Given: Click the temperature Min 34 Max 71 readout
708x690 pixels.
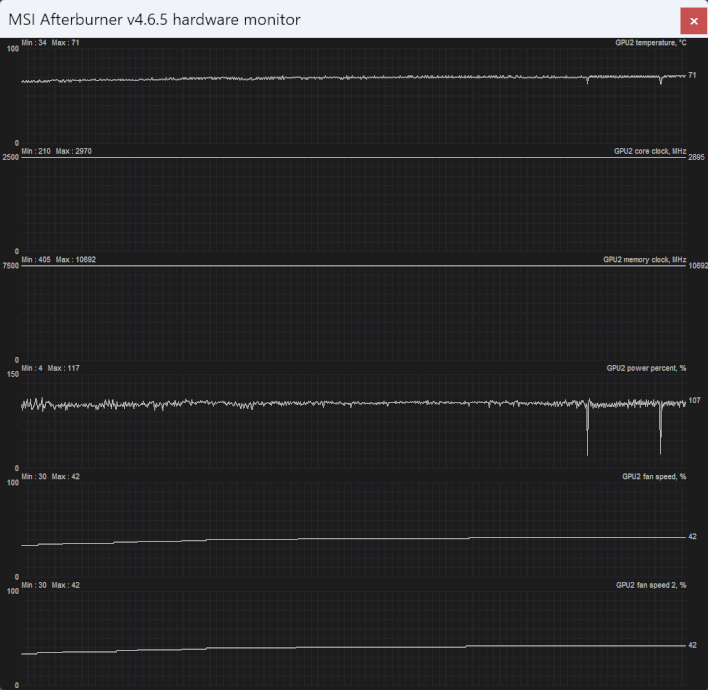Looking at the screenshot, I should pos(50,42).
